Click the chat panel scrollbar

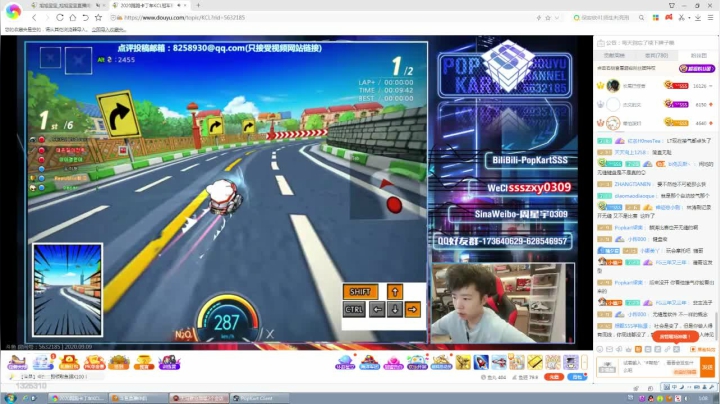coord(716,326)
